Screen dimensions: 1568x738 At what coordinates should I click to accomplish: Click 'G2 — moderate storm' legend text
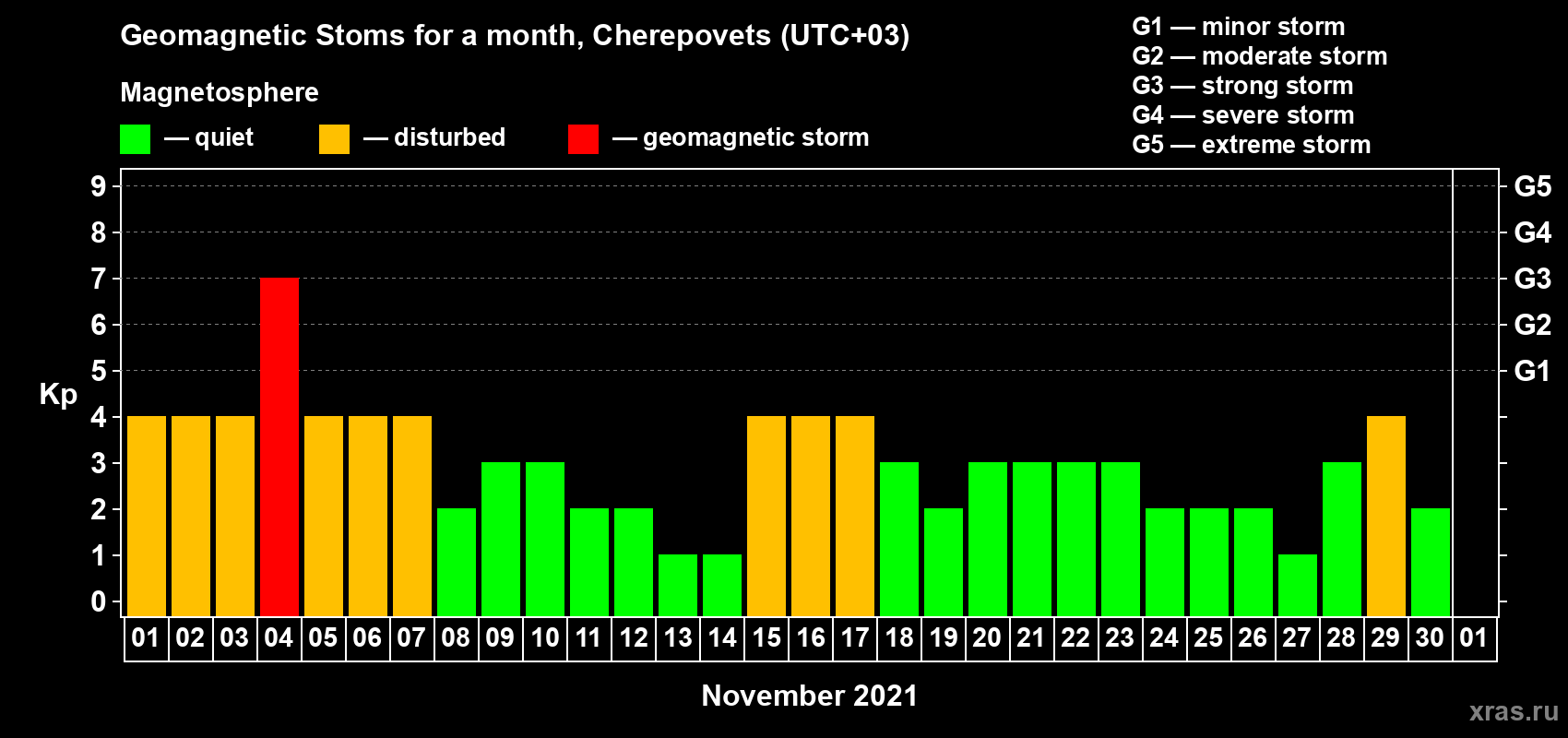coord(1260,56)
